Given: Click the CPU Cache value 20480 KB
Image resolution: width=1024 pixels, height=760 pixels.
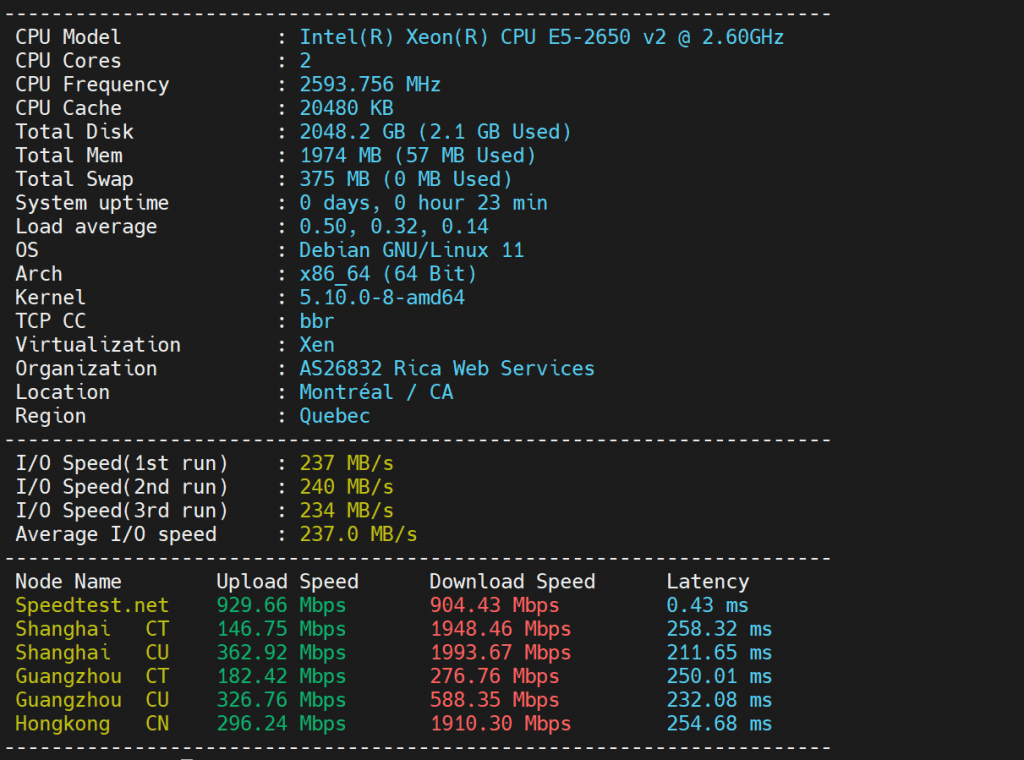Looking at the screenshot, I should (346, 108).
